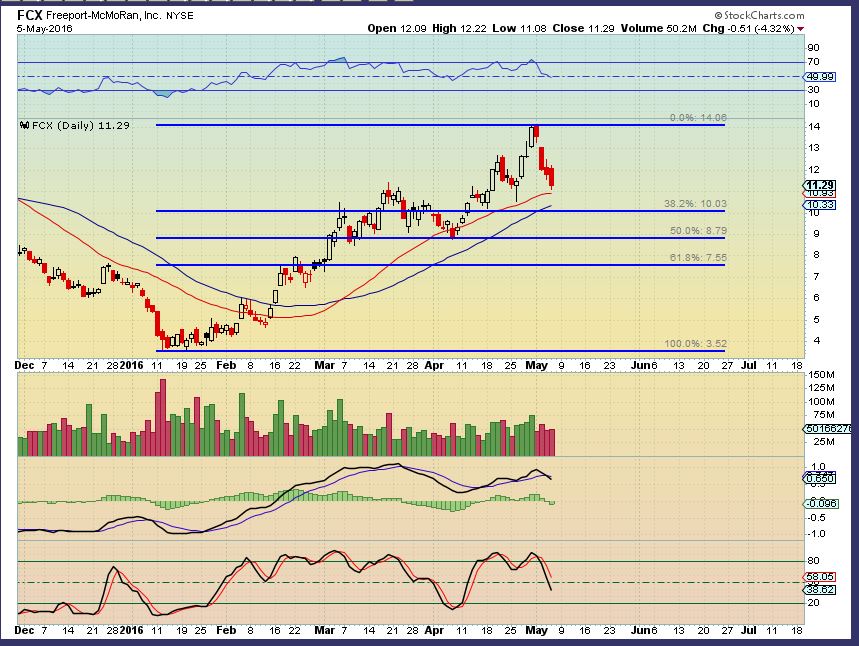The height and width of the screenshot is (646, 859).
Task: Click the Mar label below the price chart
Action: (324, 365)
